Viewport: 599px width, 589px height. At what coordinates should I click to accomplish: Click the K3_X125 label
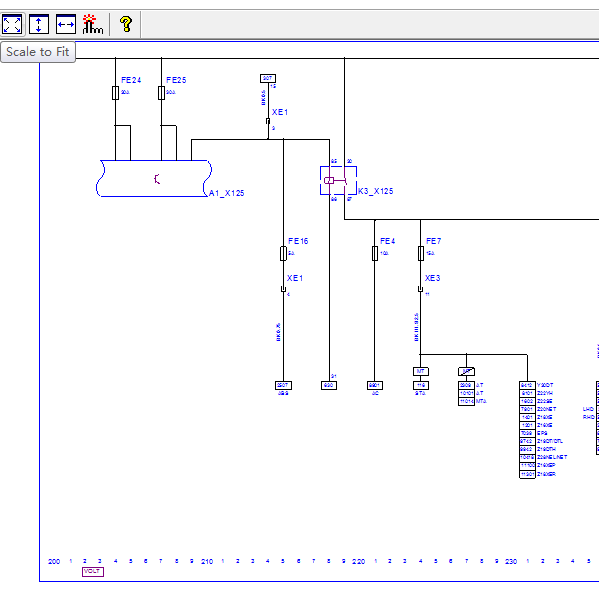coord(376,191)
